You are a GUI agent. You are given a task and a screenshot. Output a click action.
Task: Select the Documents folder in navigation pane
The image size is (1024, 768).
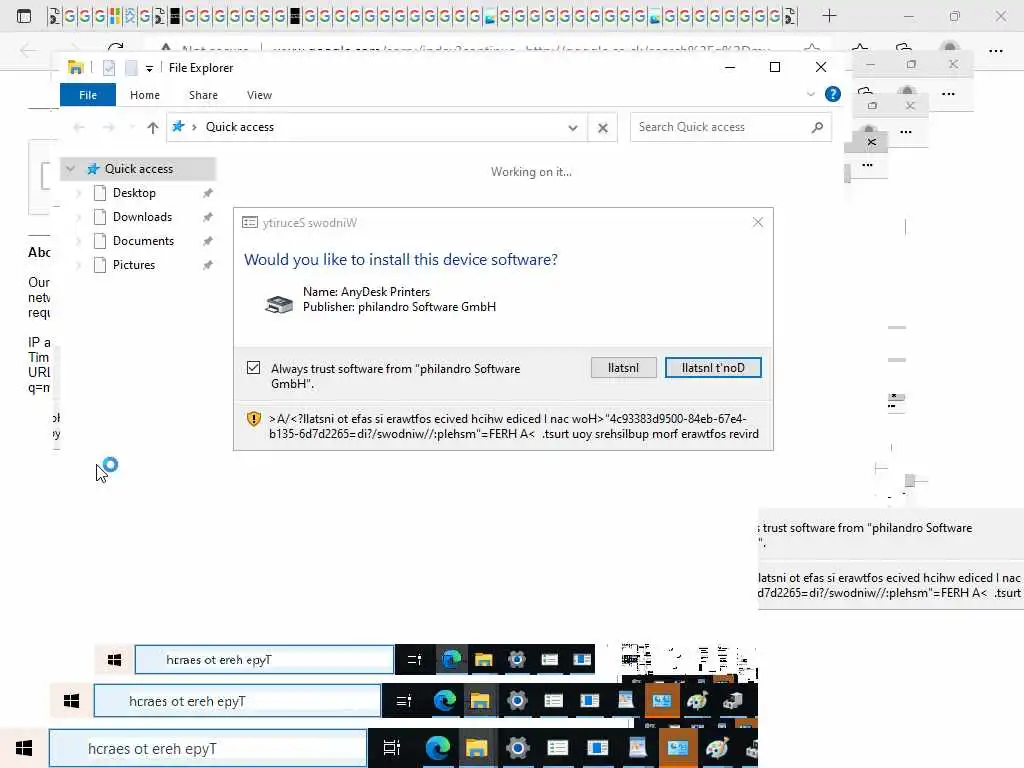coord(143,241)
